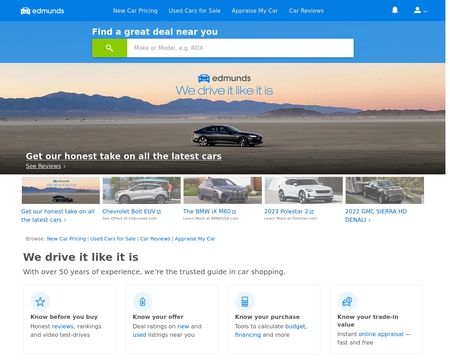The width and height of the screenshot is (450, 360).
Task: Open the online appraisal link
Action: 381,334
